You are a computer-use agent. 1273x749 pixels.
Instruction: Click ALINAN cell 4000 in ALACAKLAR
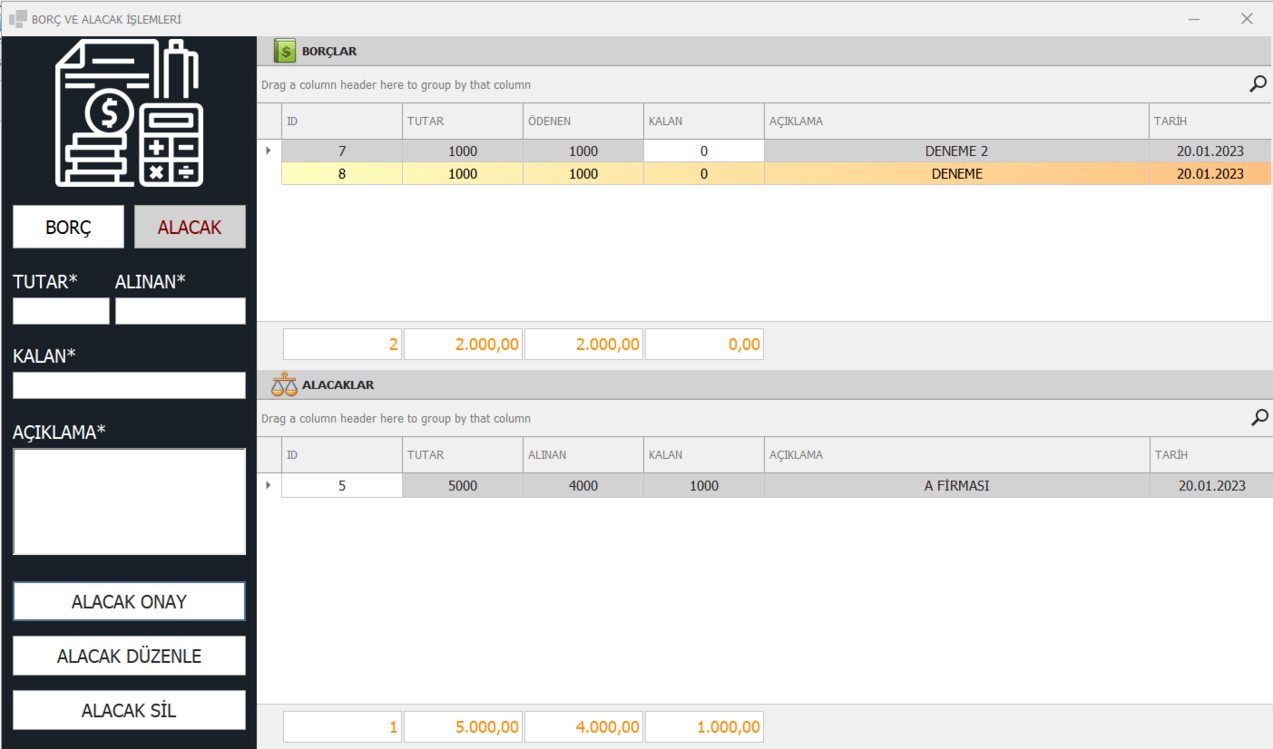(x=583, y=486)
